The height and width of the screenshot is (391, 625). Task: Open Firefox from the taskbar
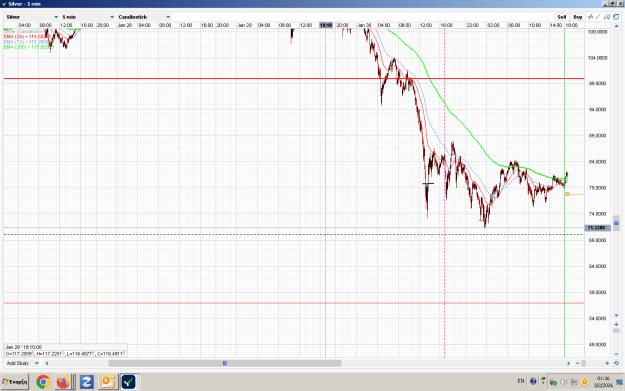coord(63,382)
